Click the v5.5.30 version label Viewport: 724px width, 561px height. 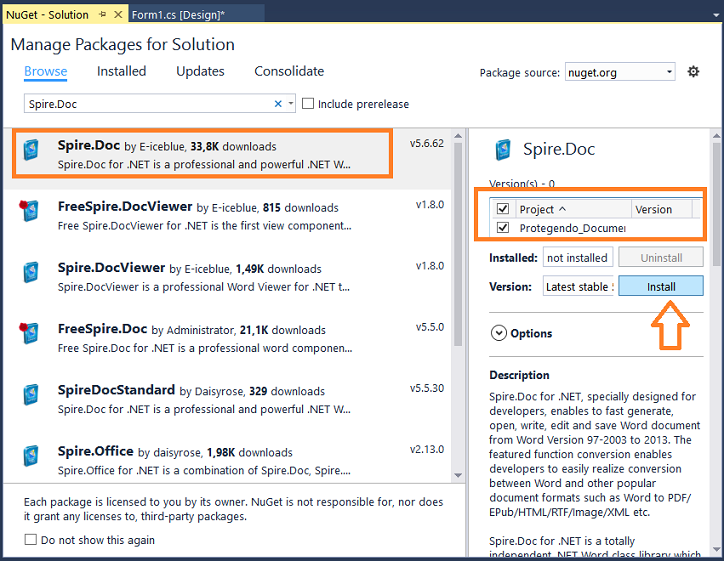coord(427,388)
